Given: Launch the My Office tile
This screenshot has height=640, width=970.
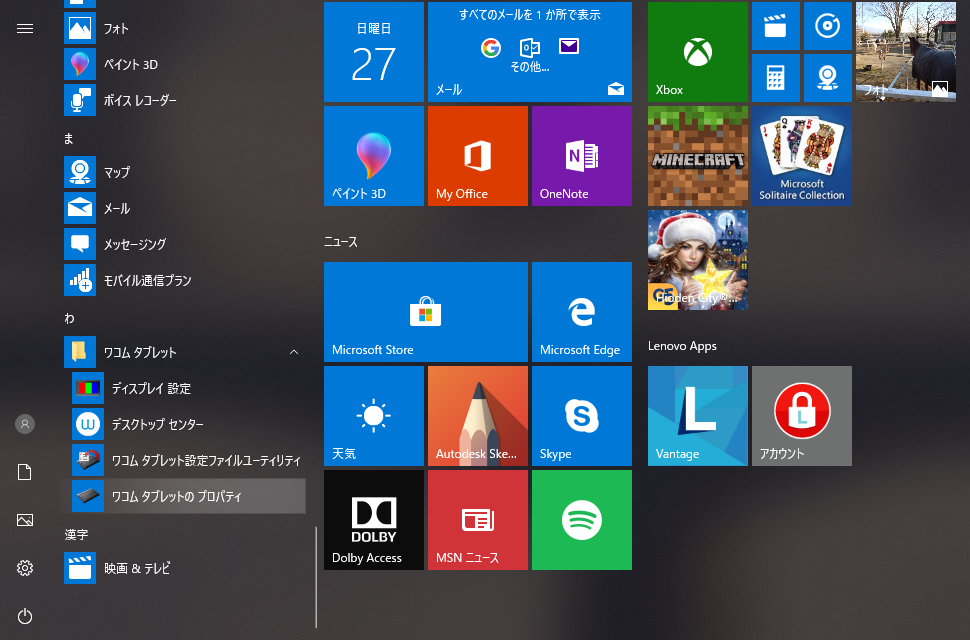Looking at the screenshot, I should [x=478, y=156].
